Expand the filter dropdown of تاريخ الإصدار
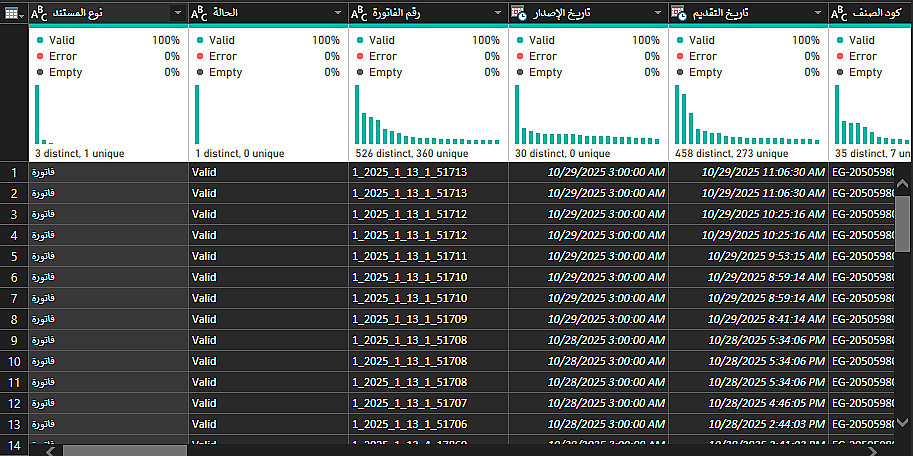913x456 pixels. [x=658, y=13]
